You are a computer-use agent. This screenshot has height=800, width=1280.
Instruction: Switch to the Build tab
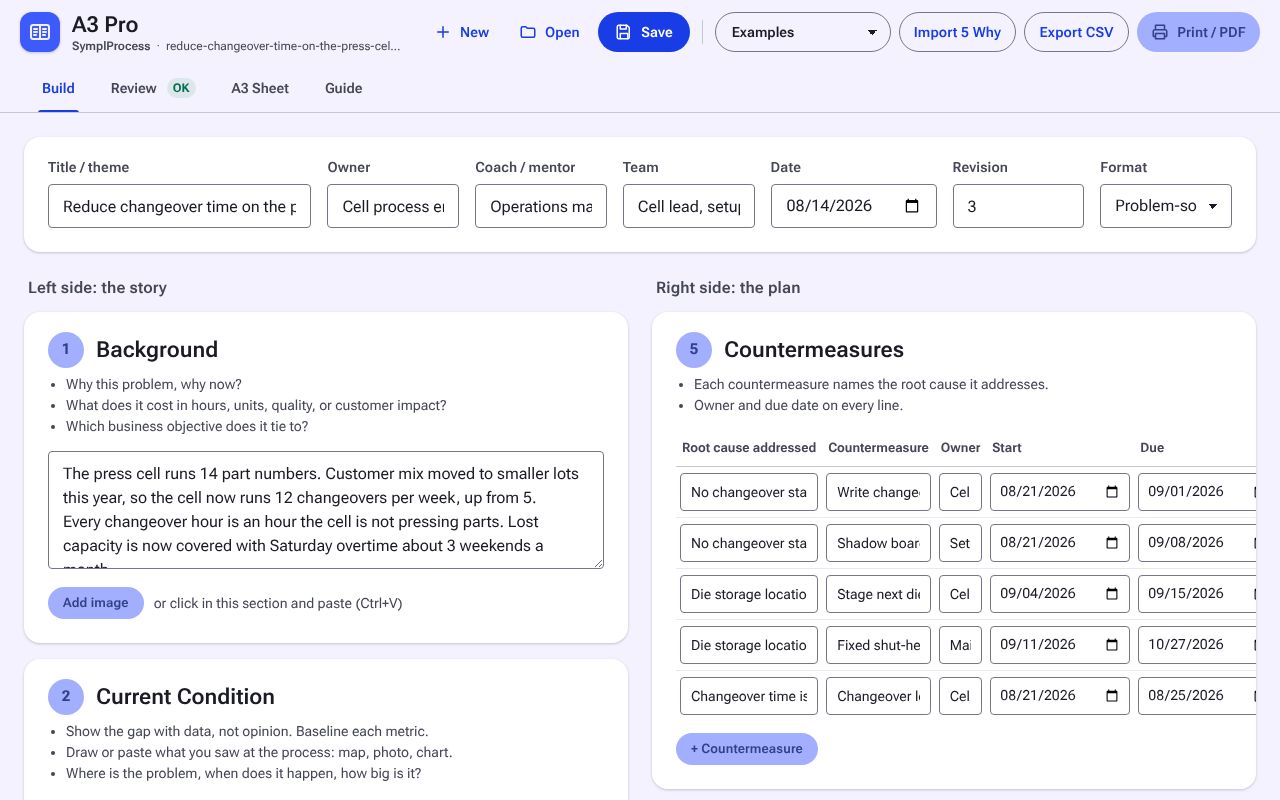click(58, 88)
